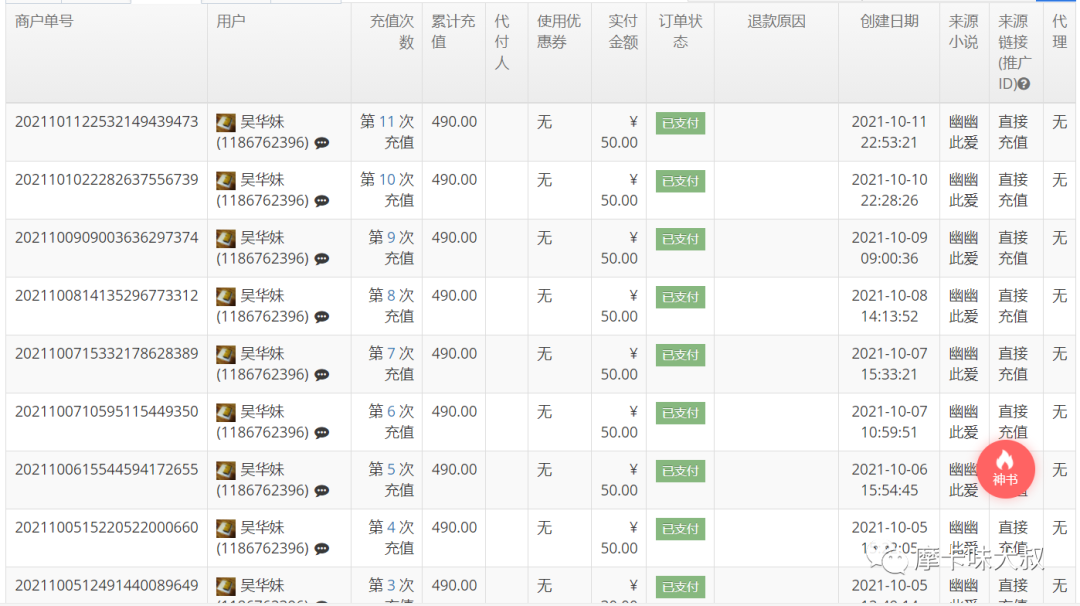Open chat bubble icon in order 20211010222826375567​39 row
1080x606 pixels.
(322, 201)
